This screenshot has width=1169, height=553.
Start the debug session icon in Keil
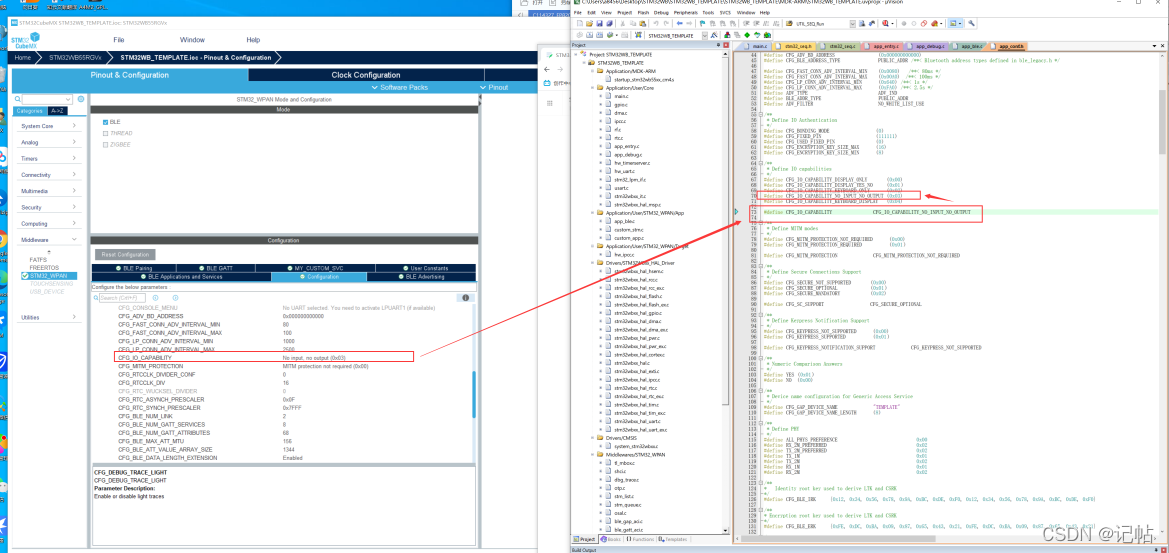coord(886,24)
